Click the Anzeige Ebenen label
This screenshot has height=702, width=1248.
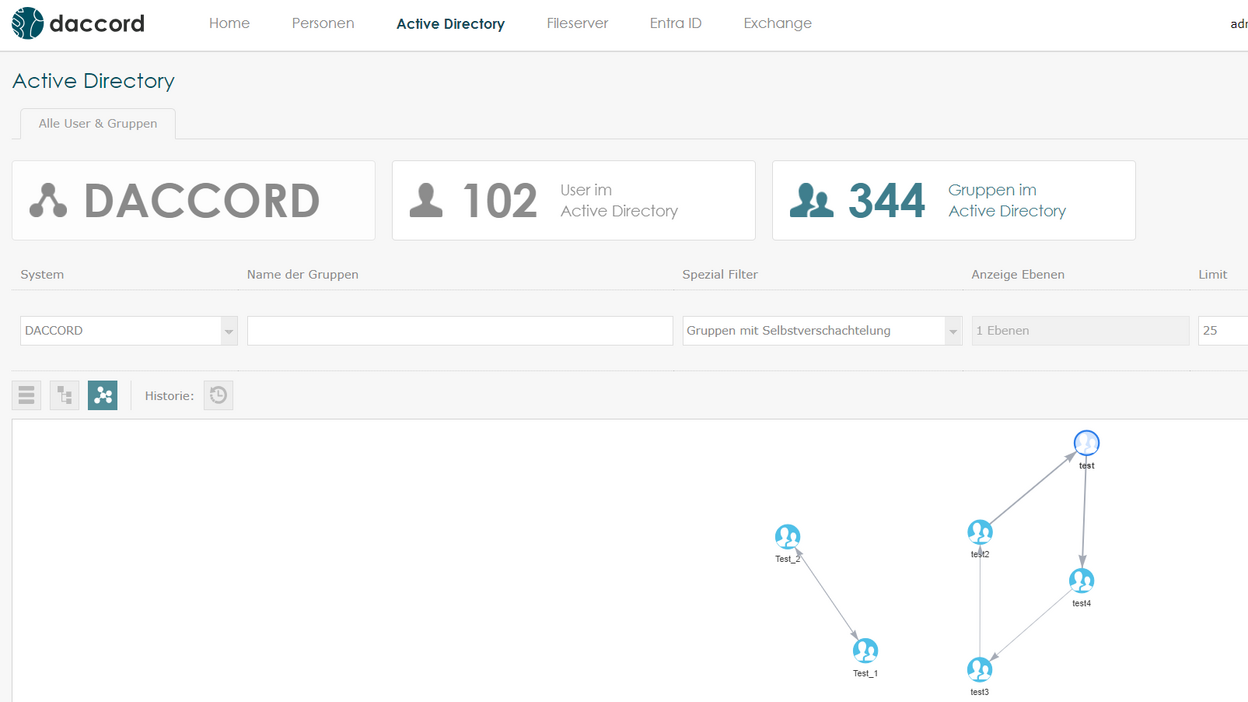point(1018,274)
